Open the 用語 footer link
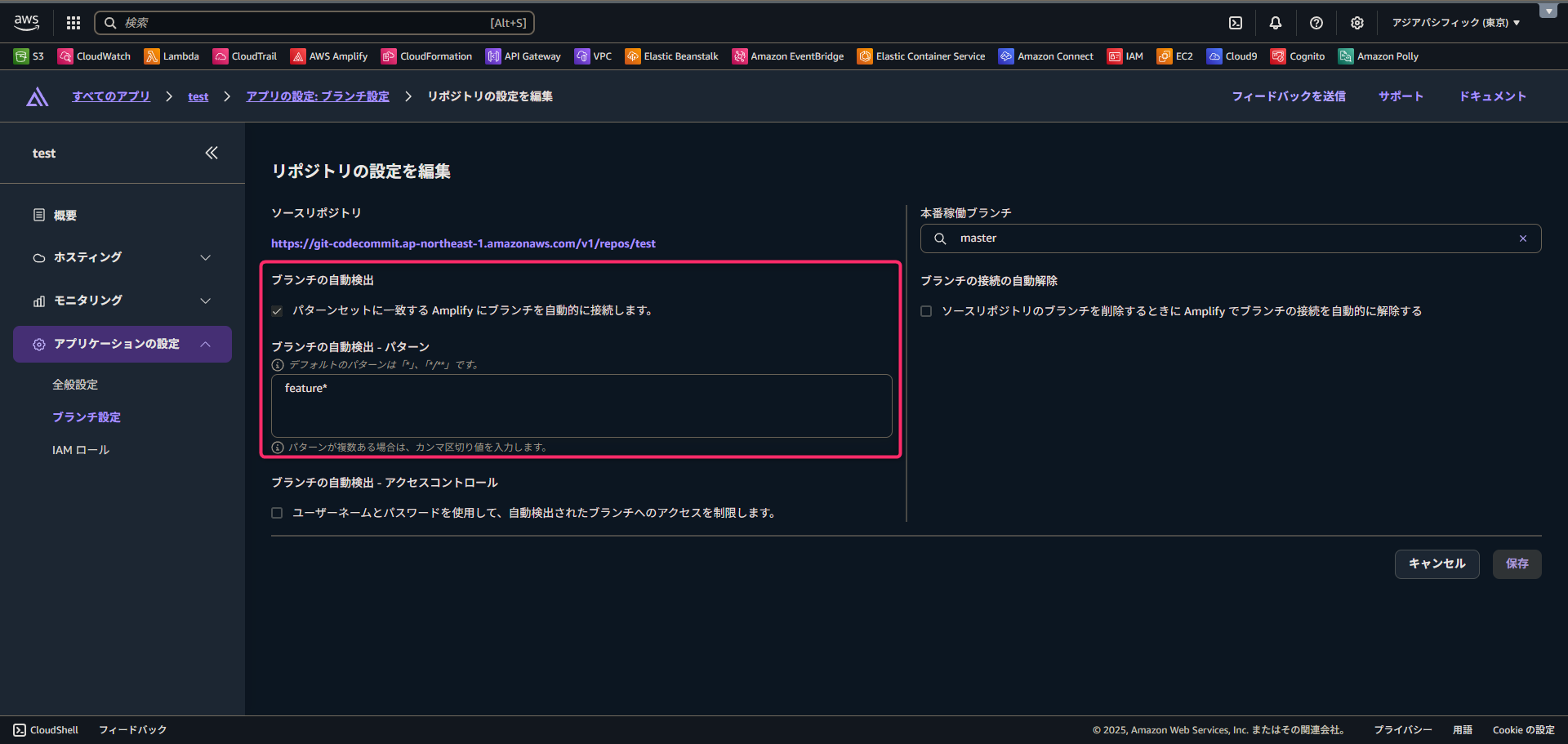 [x=1463, y=730]
